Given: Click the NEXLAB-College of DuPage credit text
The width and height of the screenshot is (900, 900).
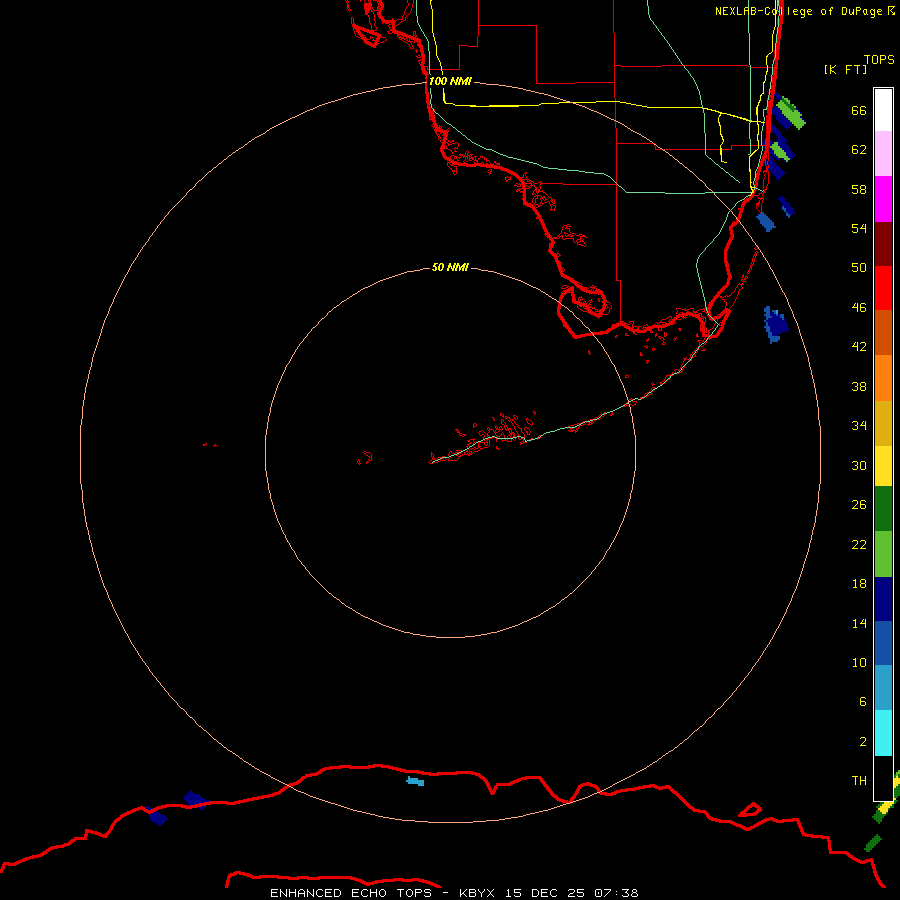Looking at the screenshot, I should (x=805, y=11).
